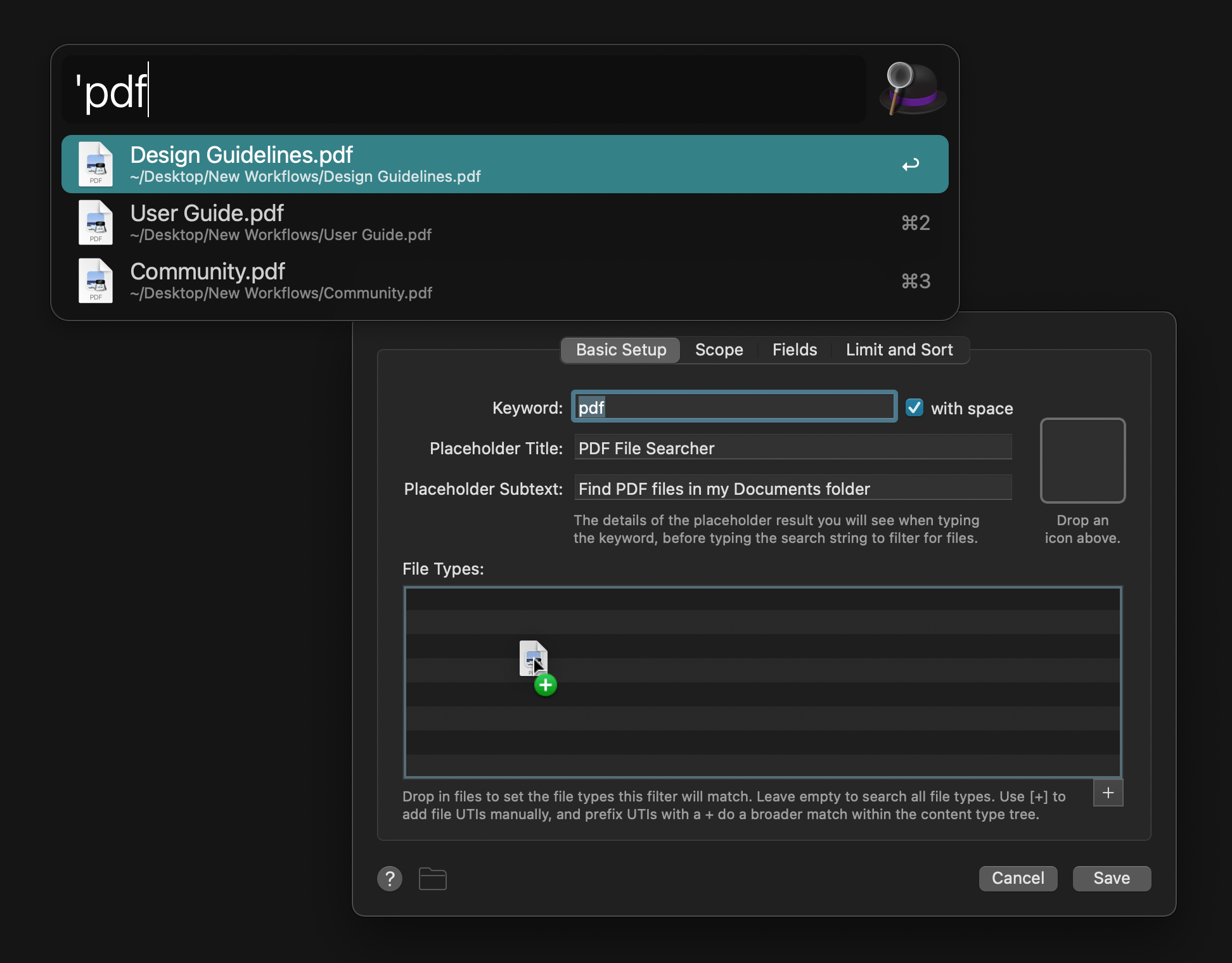Click the Community.pdf file icon

[95, 281]
